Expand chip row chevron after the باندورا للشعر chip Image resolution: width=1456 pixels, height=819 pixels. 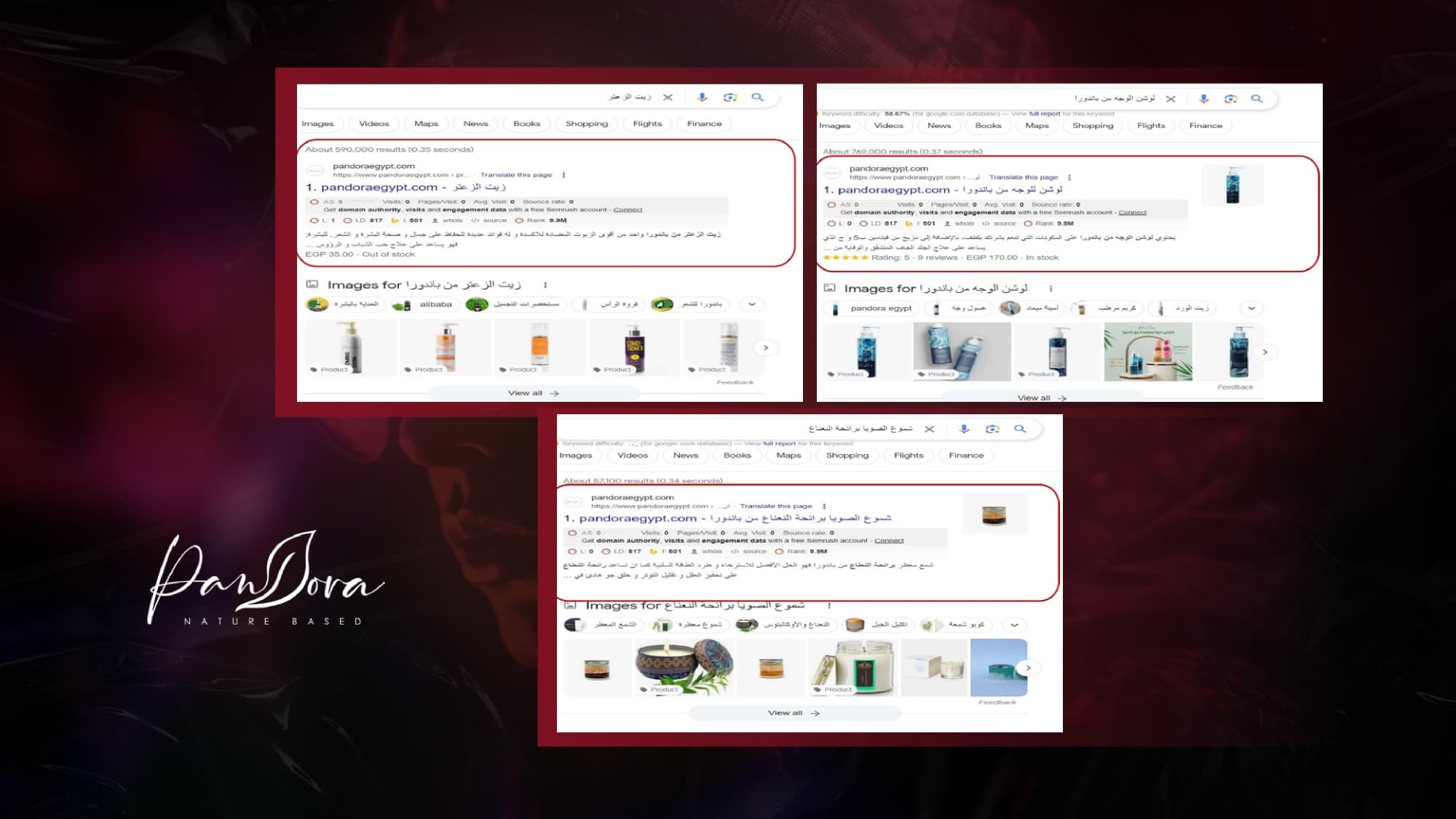point(752,304)
